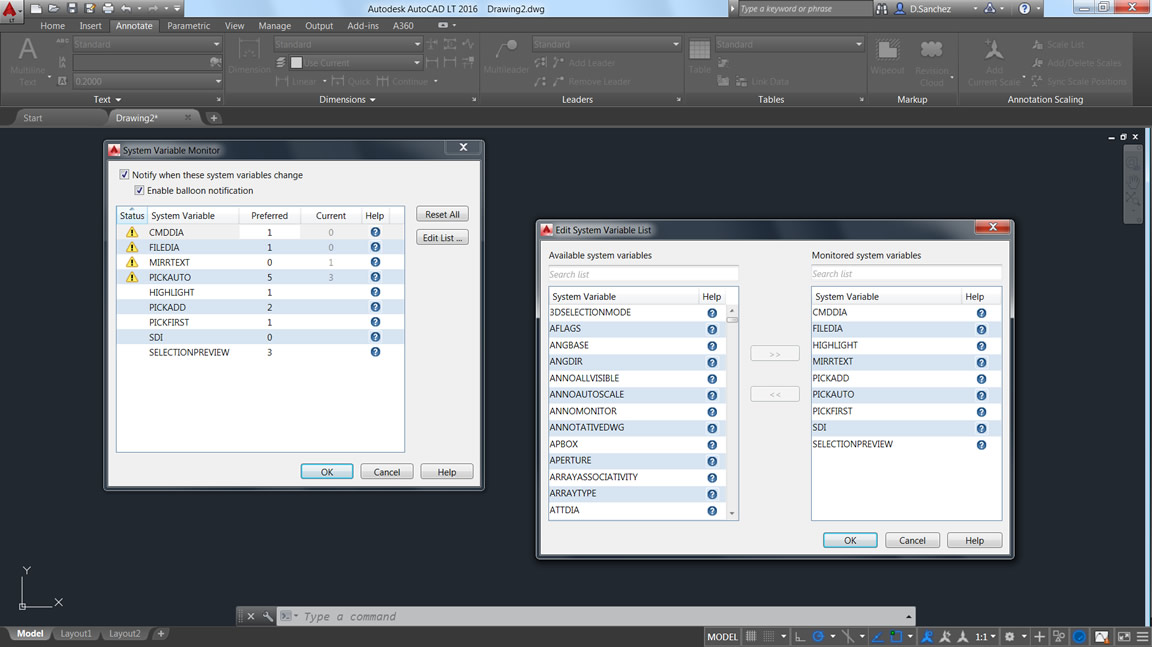1152x647 pixels.
Task: Click the help icon next to AFLAGS
Action: (712, 329)
